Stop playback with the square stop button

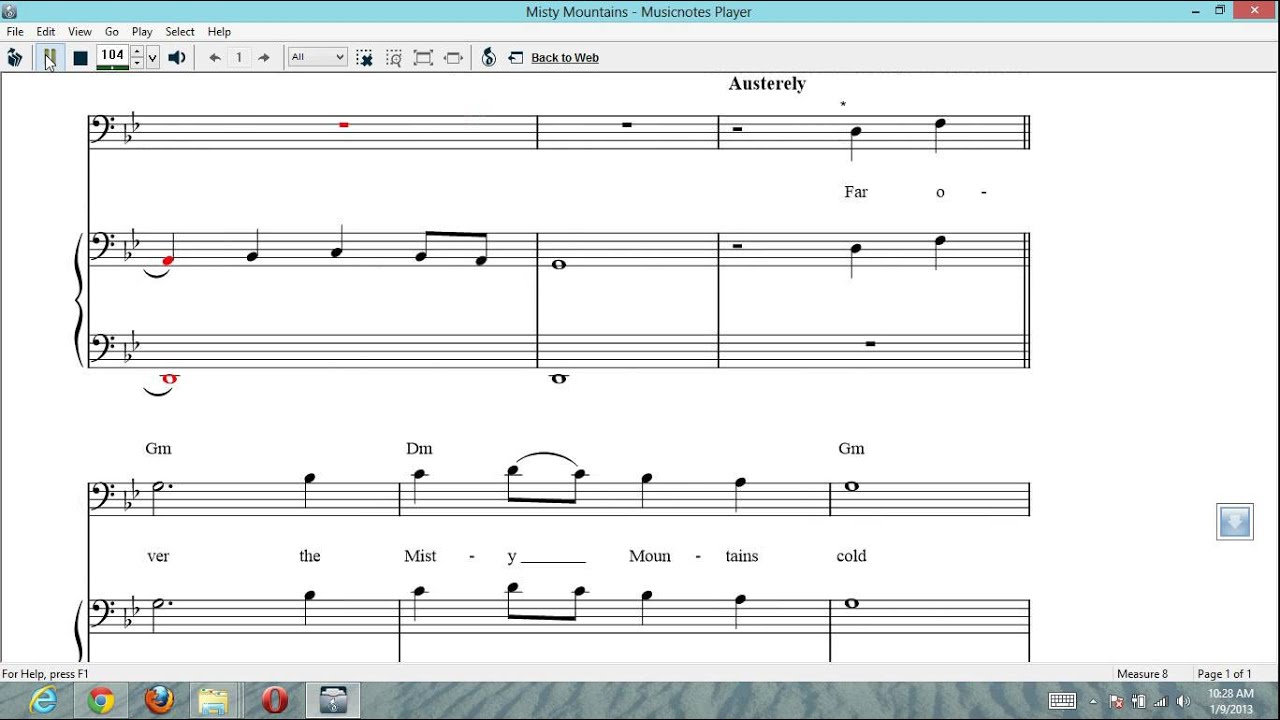[80, 58]
